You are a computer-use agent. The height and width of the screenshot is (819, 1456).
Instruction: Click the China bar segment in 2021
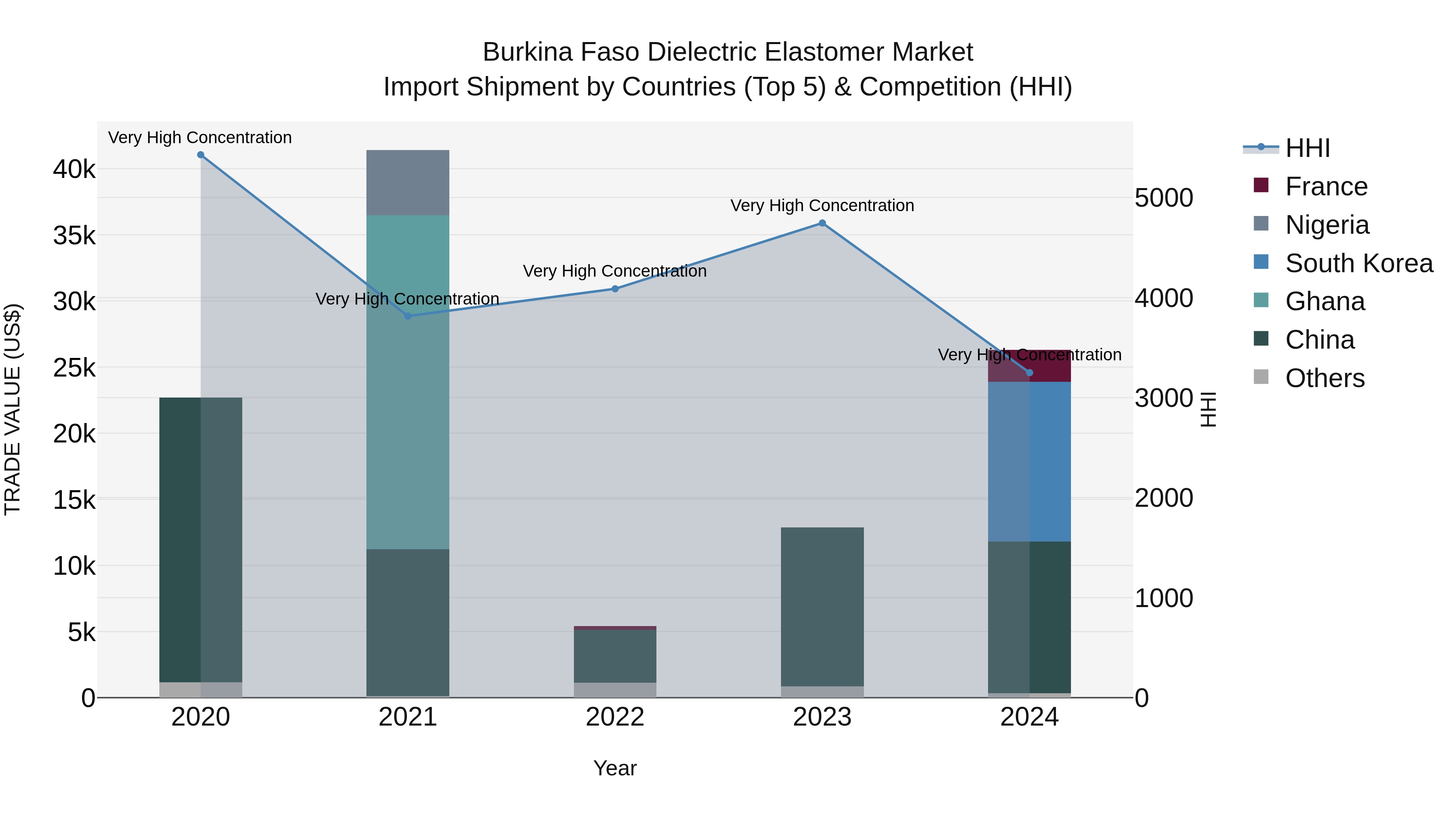tap(408, 622)
